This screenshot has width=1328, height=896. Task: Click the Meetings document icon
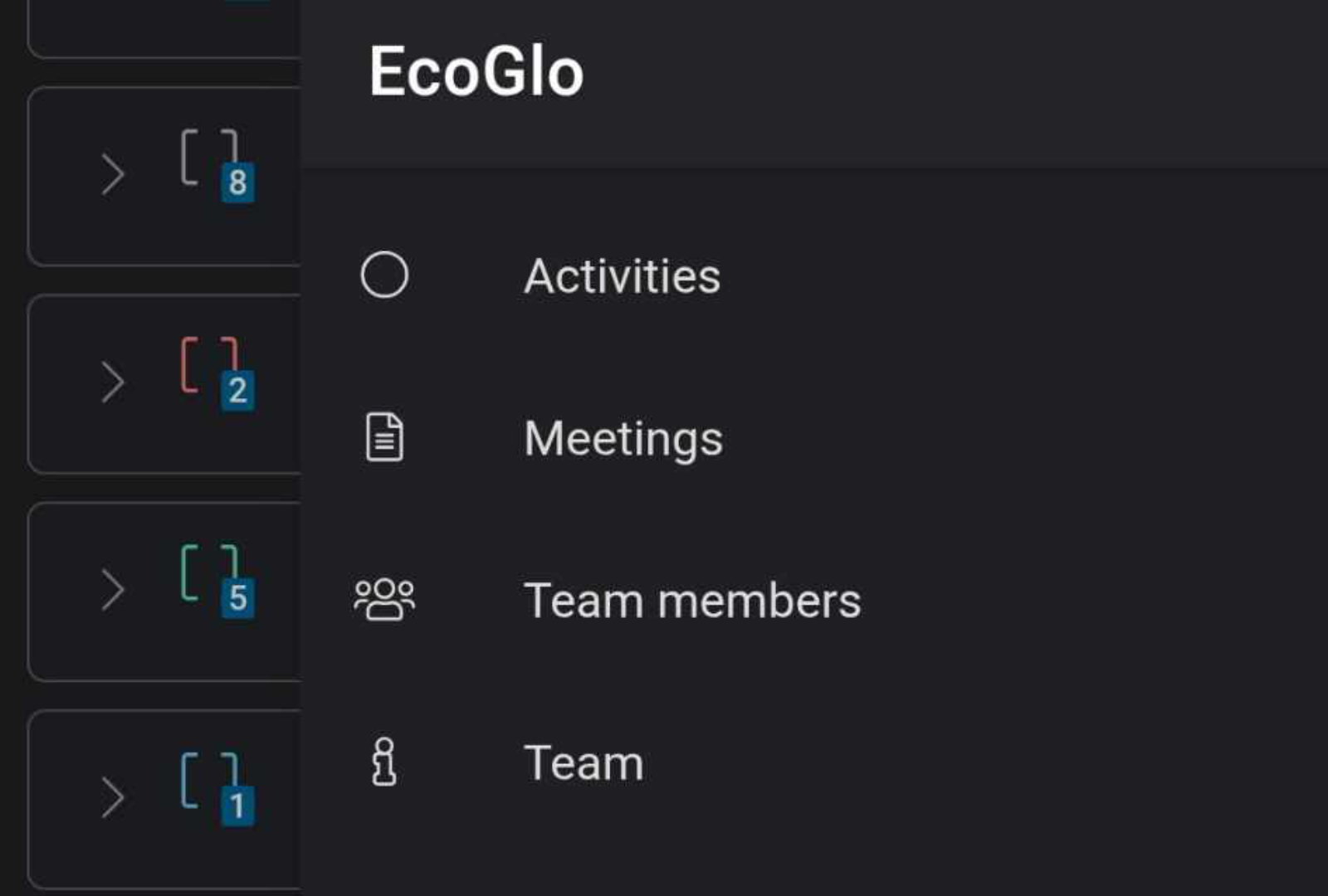pyautogui.click(x=384, y=436)
